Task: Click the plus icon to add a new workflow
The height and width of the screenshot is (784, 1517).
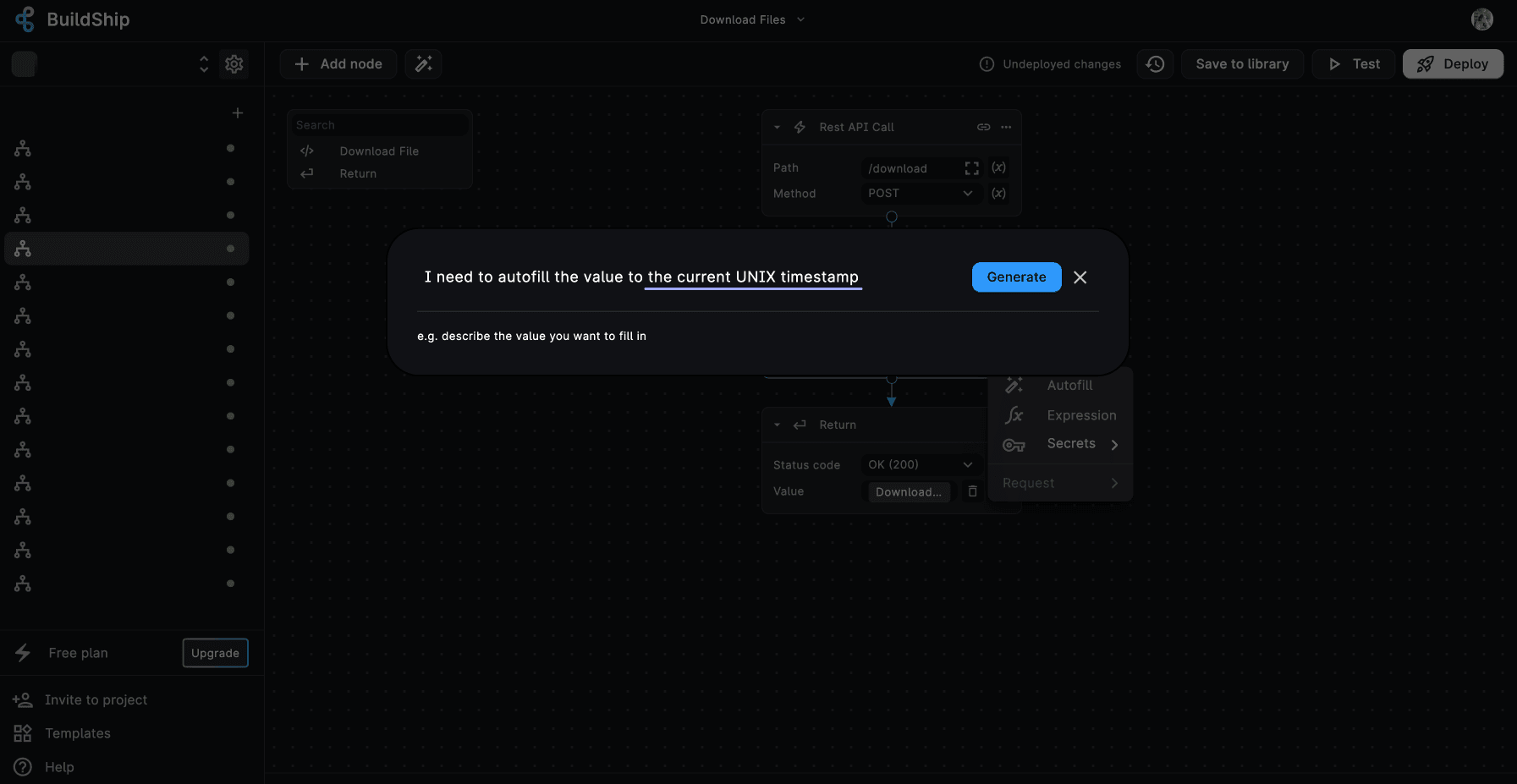Action: [x=238, y=112]
